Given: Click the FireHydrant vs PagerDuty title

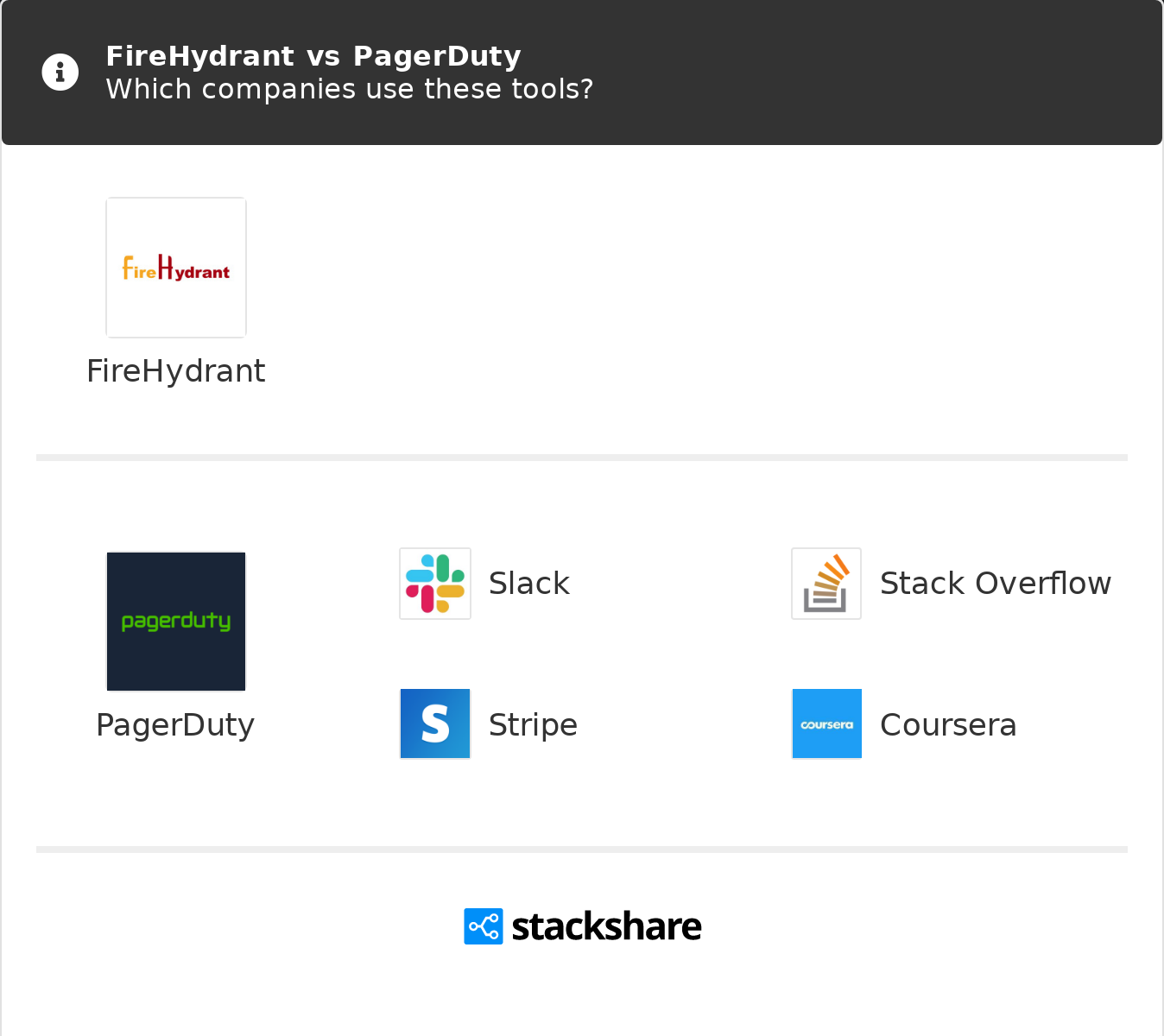Looking at the screenshot, I should point(313,56).
